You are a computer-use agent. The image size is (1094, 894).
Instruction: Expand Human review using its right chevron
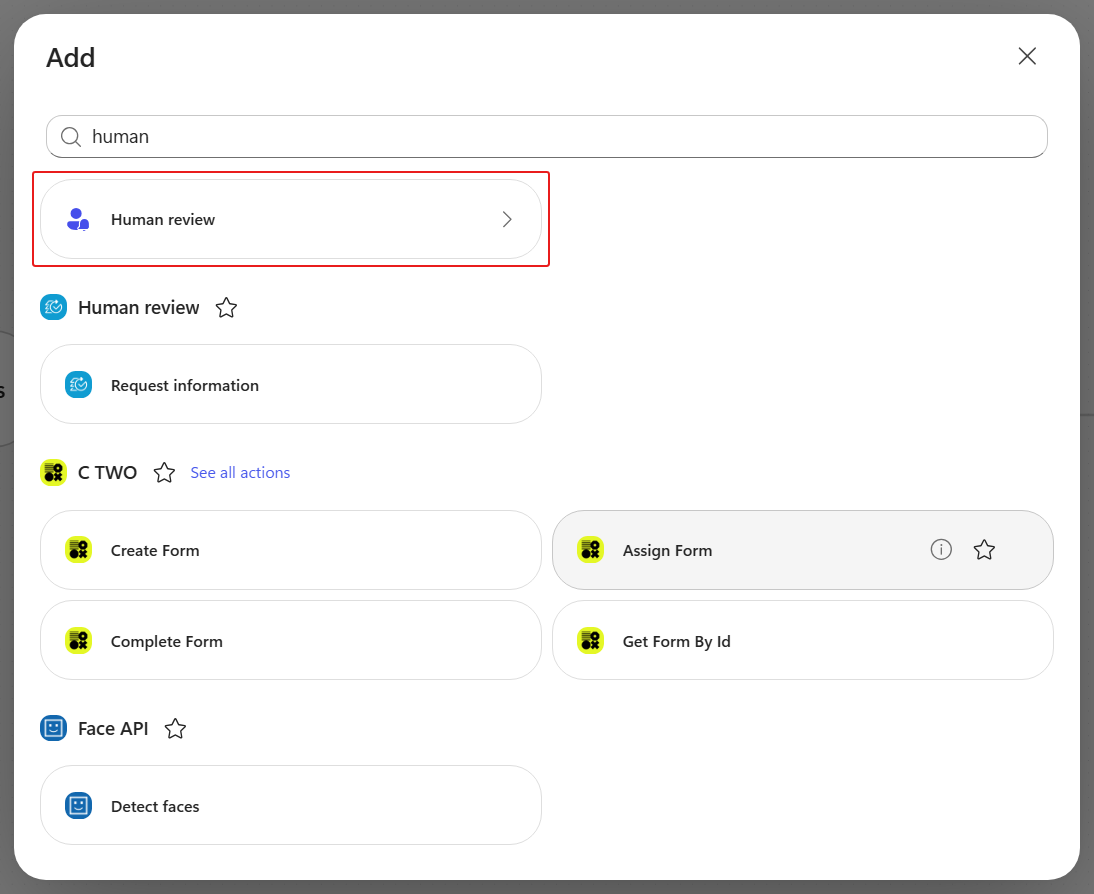point(507,220)
